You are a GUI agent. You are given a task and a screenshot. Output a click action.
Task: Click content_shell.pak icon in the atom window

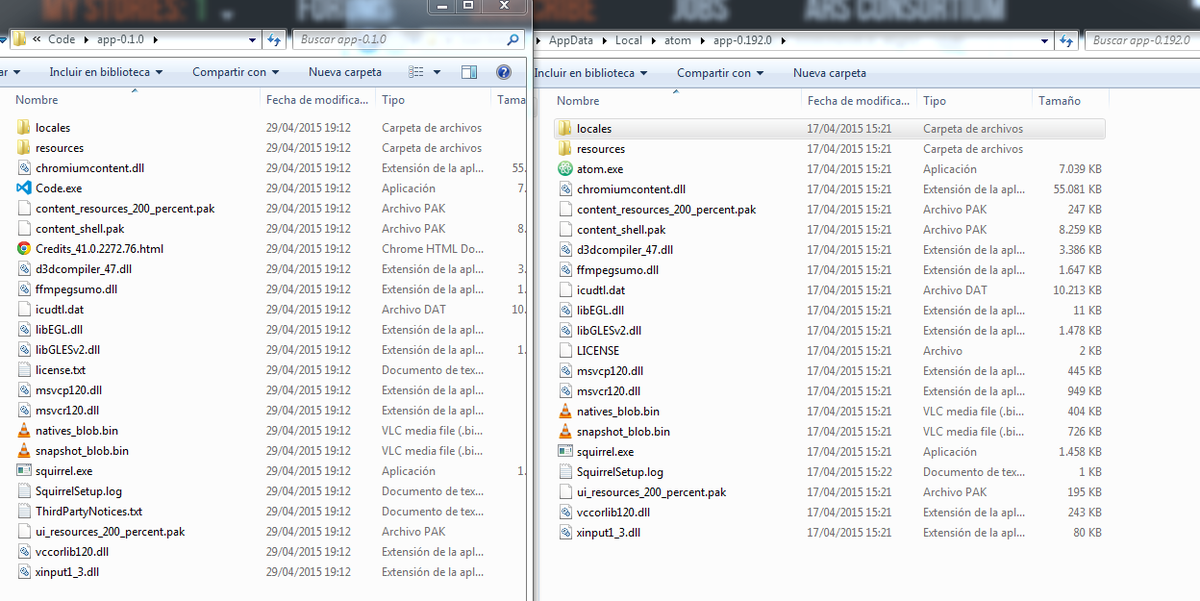(x=566, y=230)
